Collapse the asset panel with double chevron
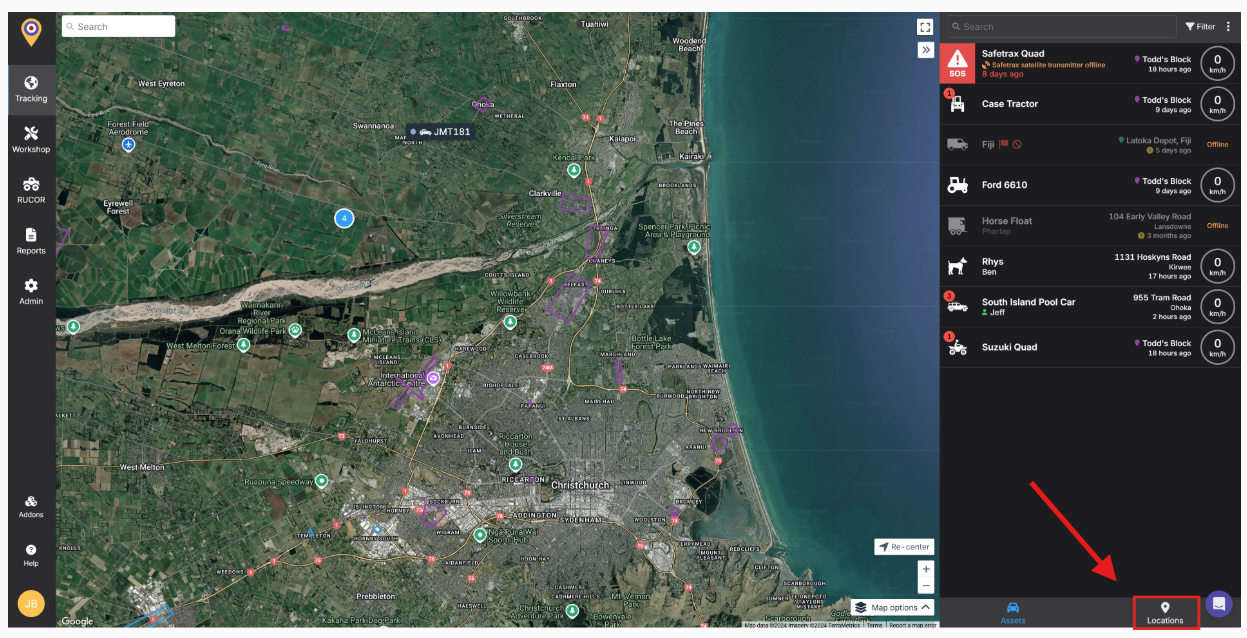 pos(926,50)
